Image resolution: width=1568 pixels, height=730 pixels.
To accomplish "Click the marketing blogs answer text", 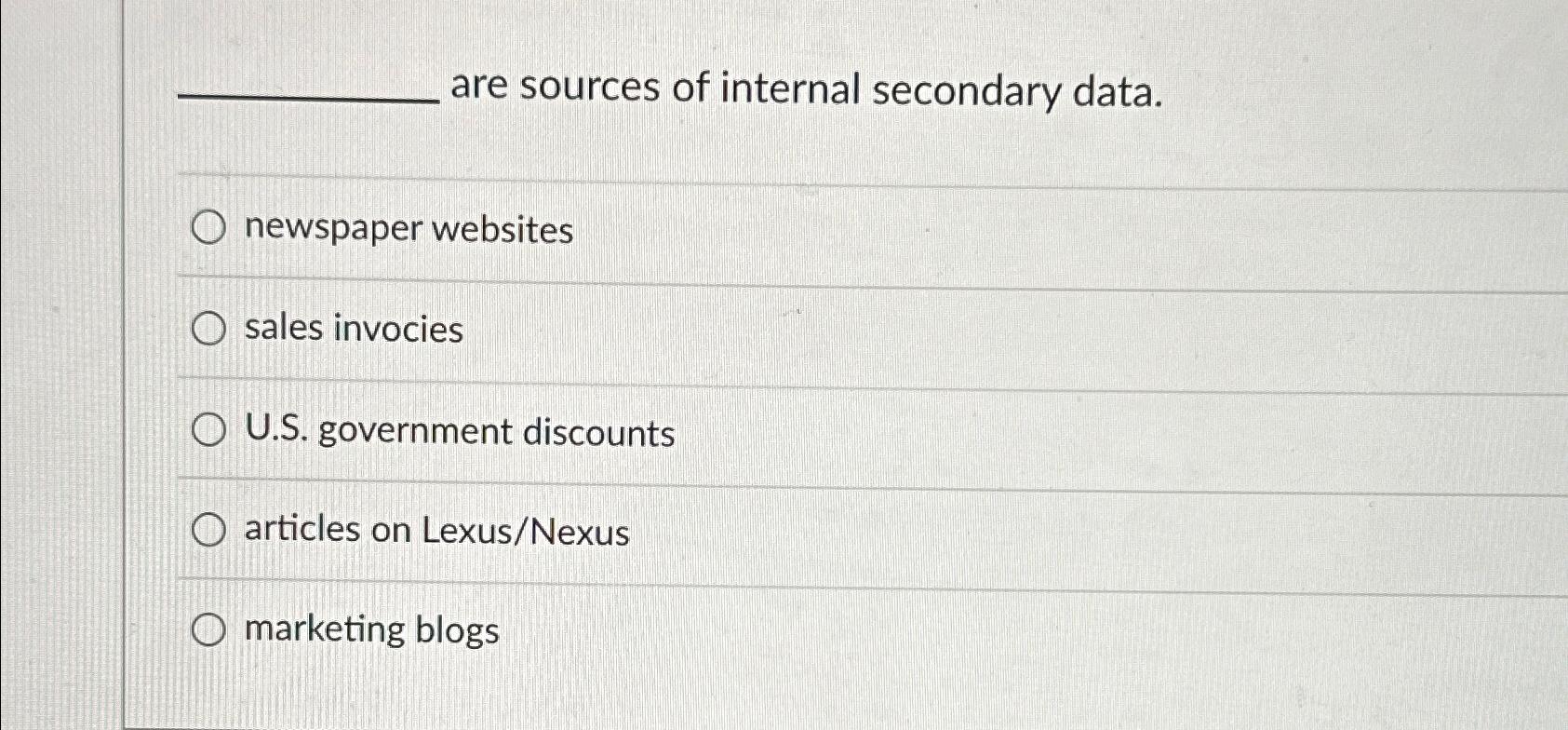I will point(370,629).
